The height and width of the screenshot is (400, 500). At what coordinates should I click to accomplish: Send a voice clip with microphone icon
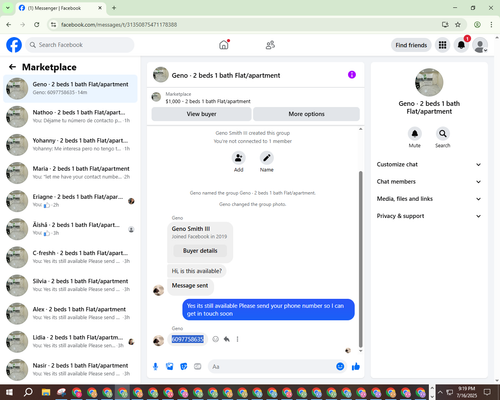click(x=155, y=367)
